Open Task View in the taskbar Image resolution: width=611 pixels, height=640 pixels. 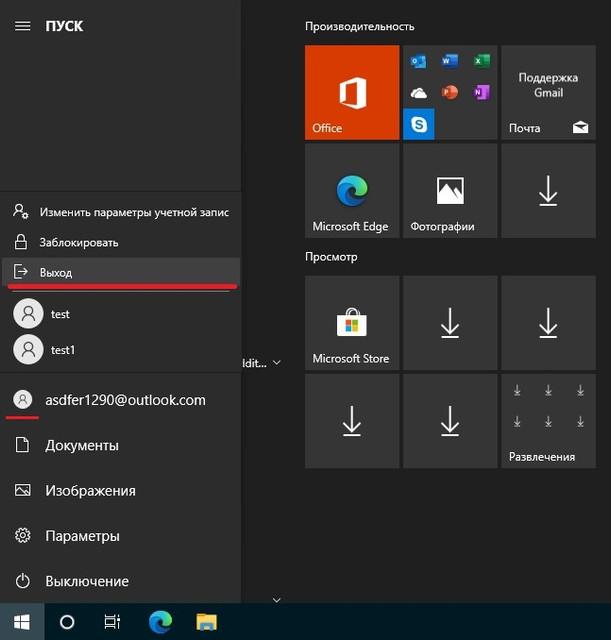(x=112, y=622)
